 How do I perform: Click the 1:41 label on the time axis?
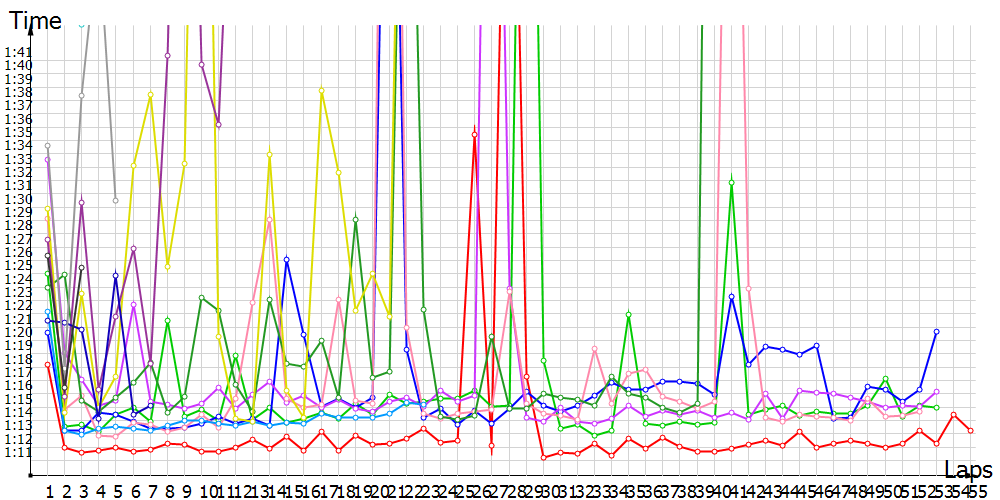[x=18, y=52]
